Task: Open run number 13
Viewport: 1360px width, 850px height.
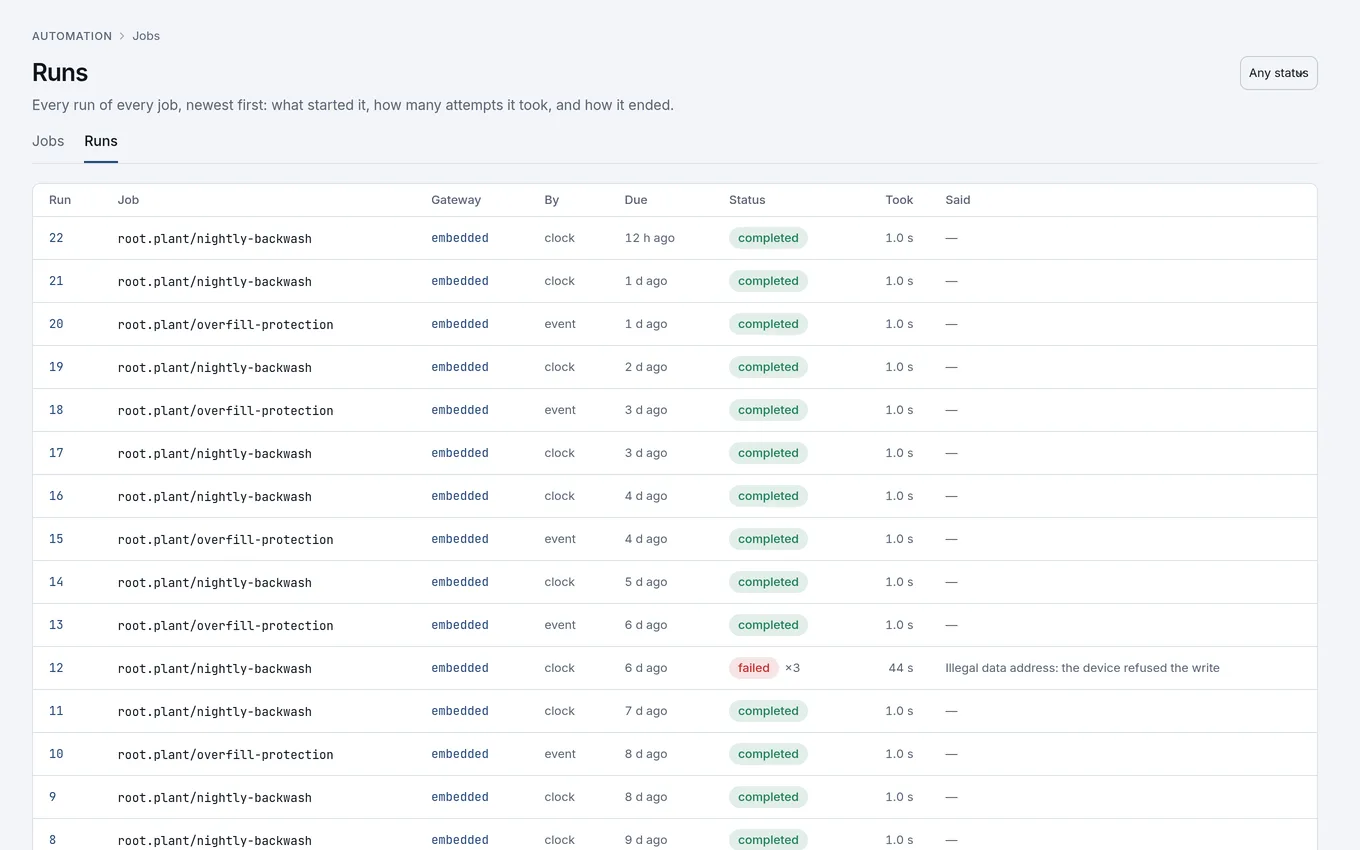Action: point(56,625)
